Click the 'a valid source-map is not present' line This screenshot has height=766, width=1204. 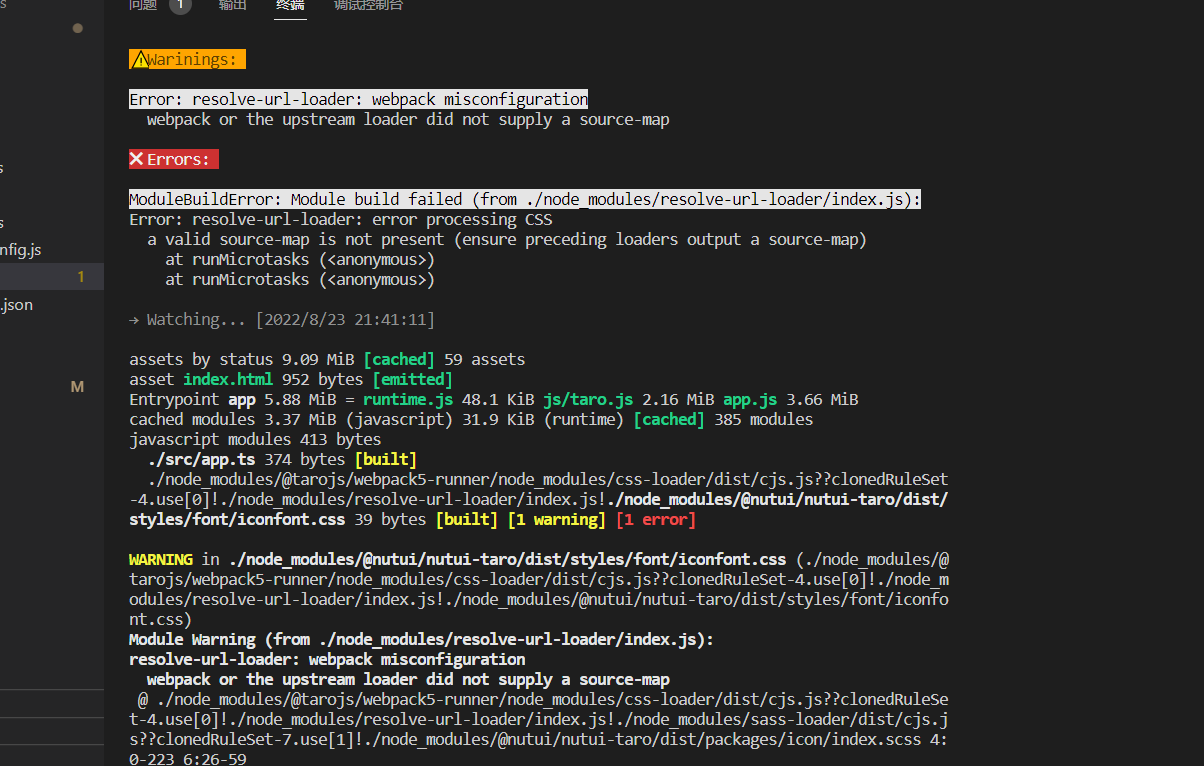507,239
